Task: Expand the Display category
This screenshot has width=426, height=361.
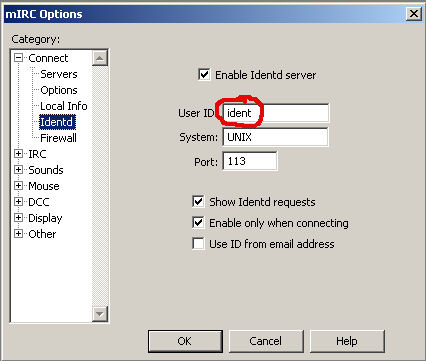Action: pyautogui.click(x=19, y=218)
